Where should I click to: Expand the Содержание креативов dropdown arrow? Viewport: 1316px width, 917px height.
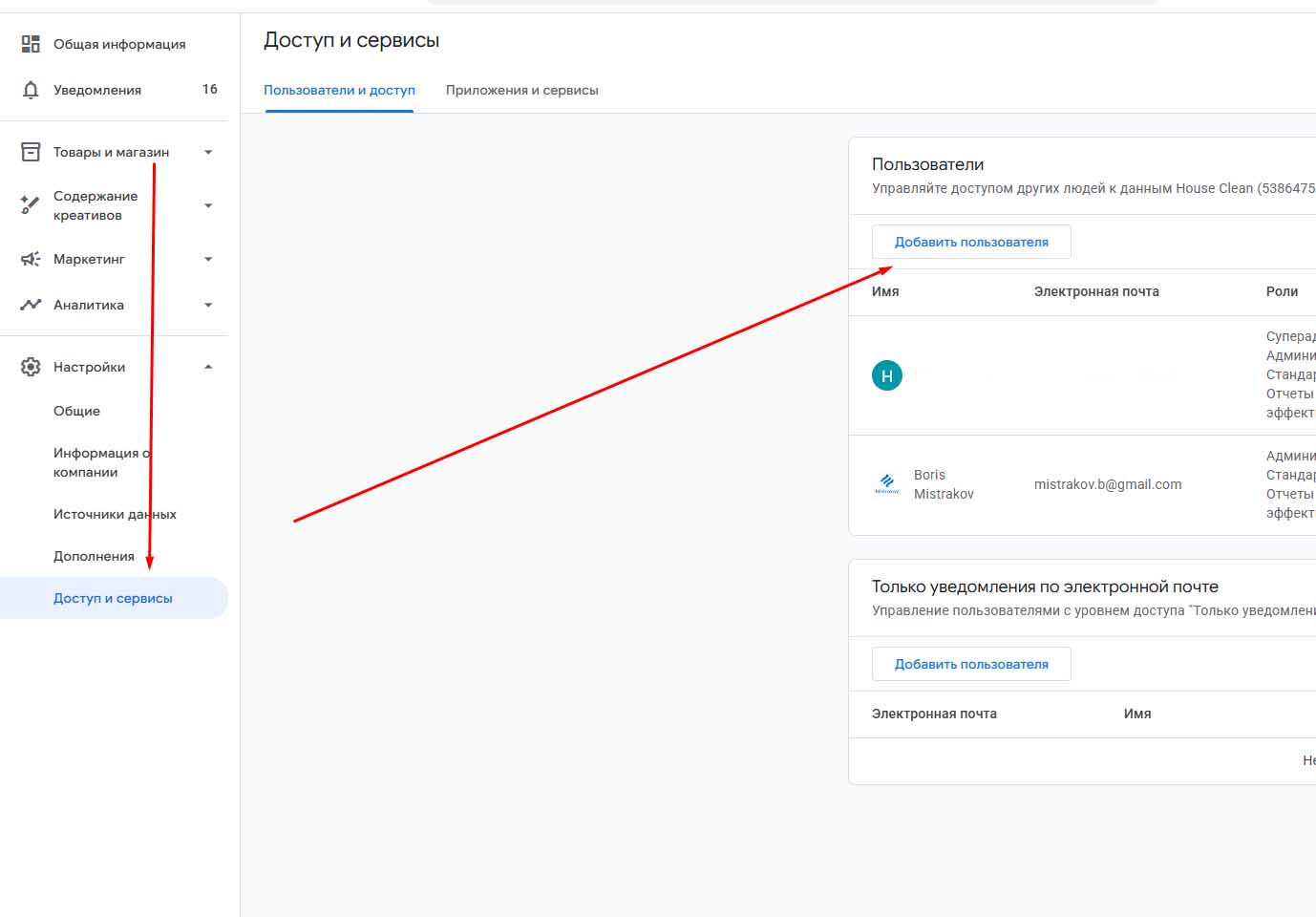(208, 205)
